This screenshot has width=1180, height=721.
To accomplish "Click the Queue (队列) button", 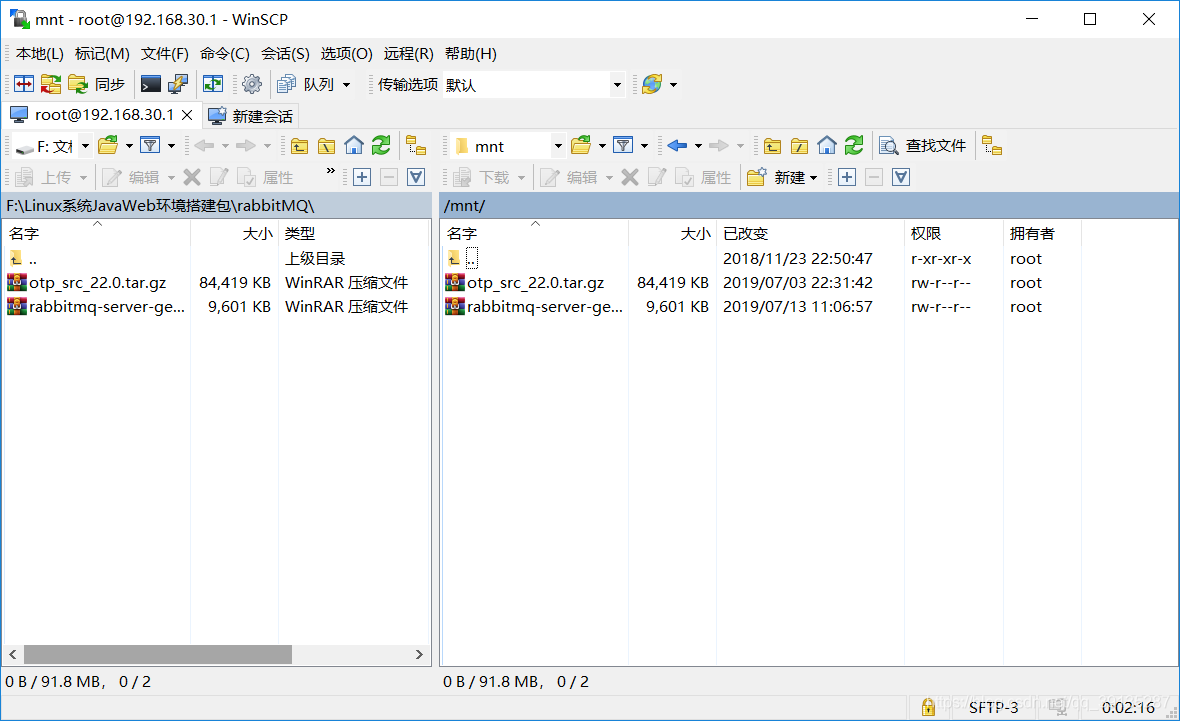I will click(306, 84).
